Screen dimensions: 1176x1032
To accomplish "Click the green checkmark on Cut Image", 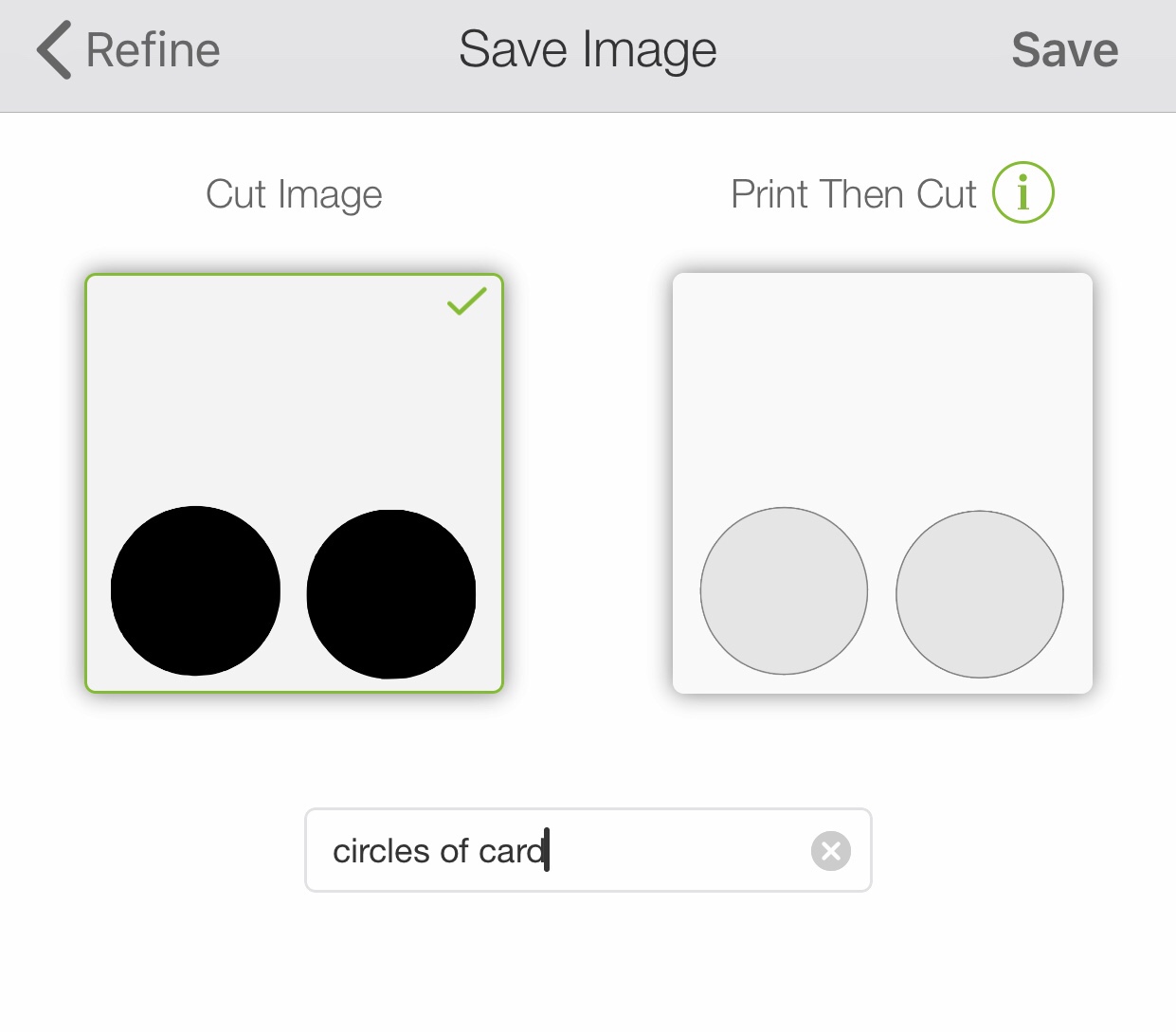I will tap(466, 300).
